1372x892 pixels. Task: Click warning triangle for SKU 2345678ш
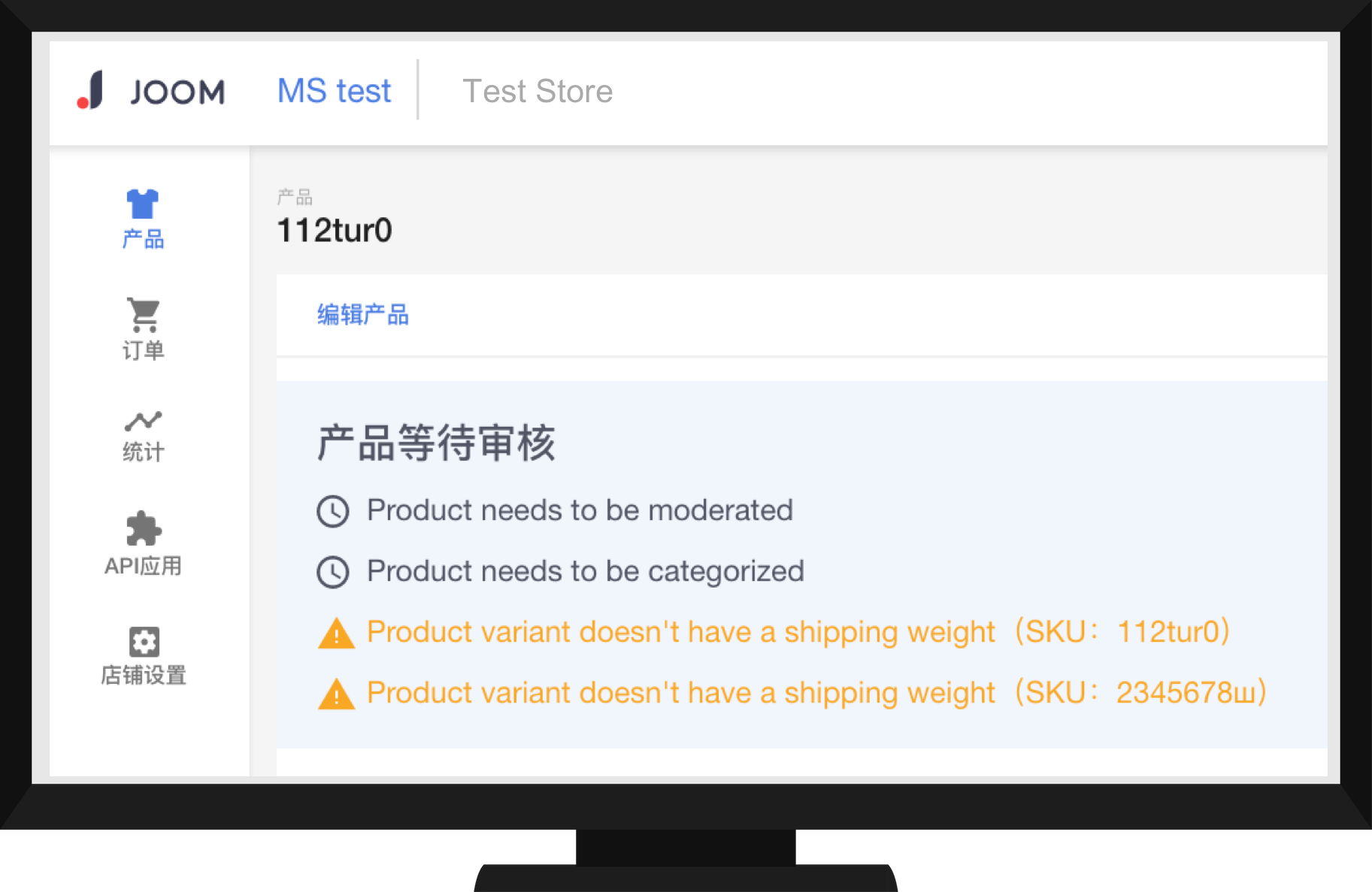click(336, 694)
